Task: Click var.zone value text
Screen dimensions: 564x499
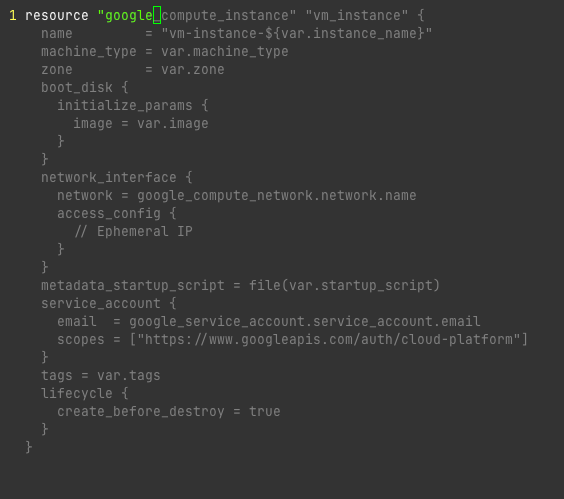Action: (x=192, y=69)
